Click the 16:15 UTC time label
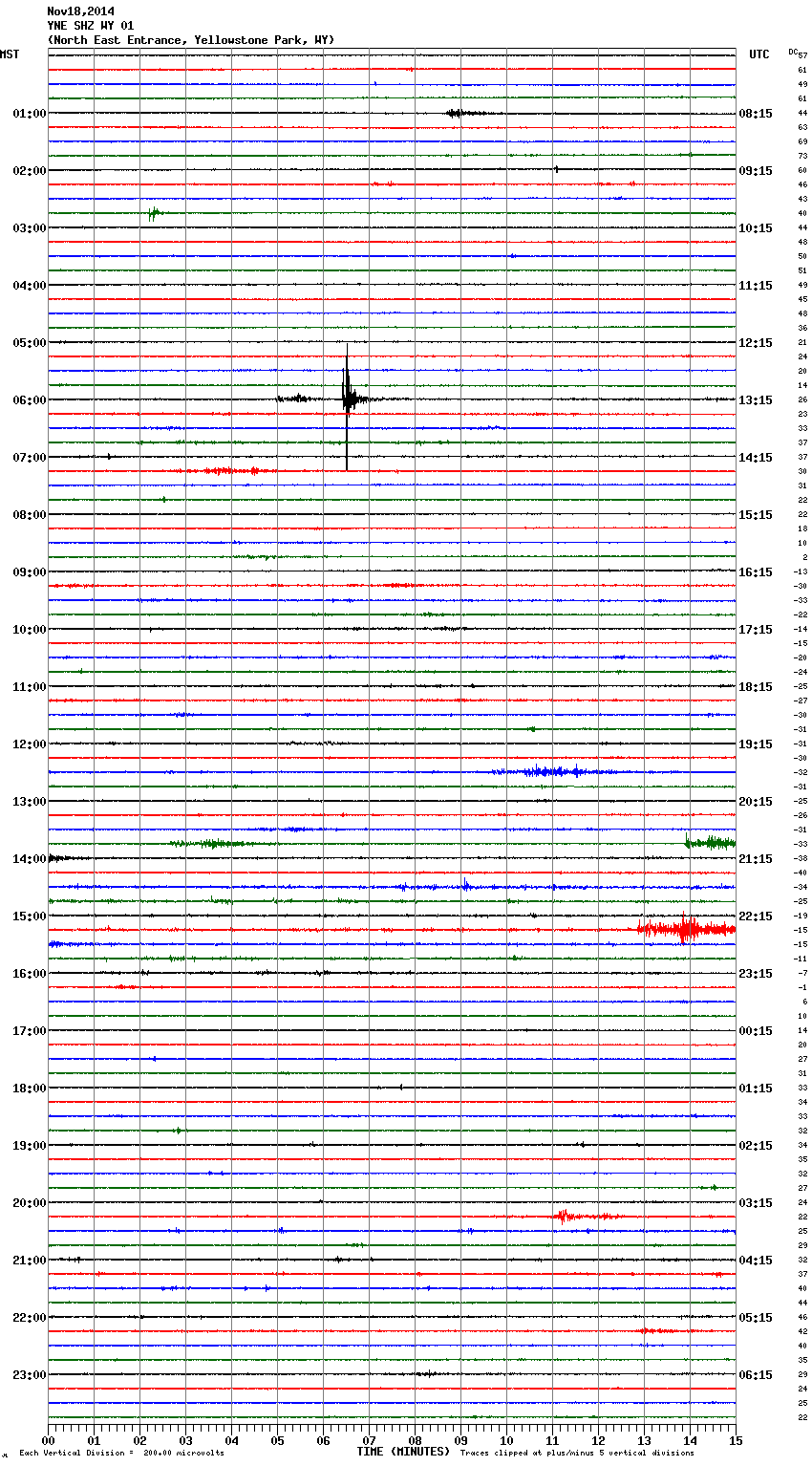The height and width of the screenshot is (1466, 812). pyautogui.click(x=756, y=572)
